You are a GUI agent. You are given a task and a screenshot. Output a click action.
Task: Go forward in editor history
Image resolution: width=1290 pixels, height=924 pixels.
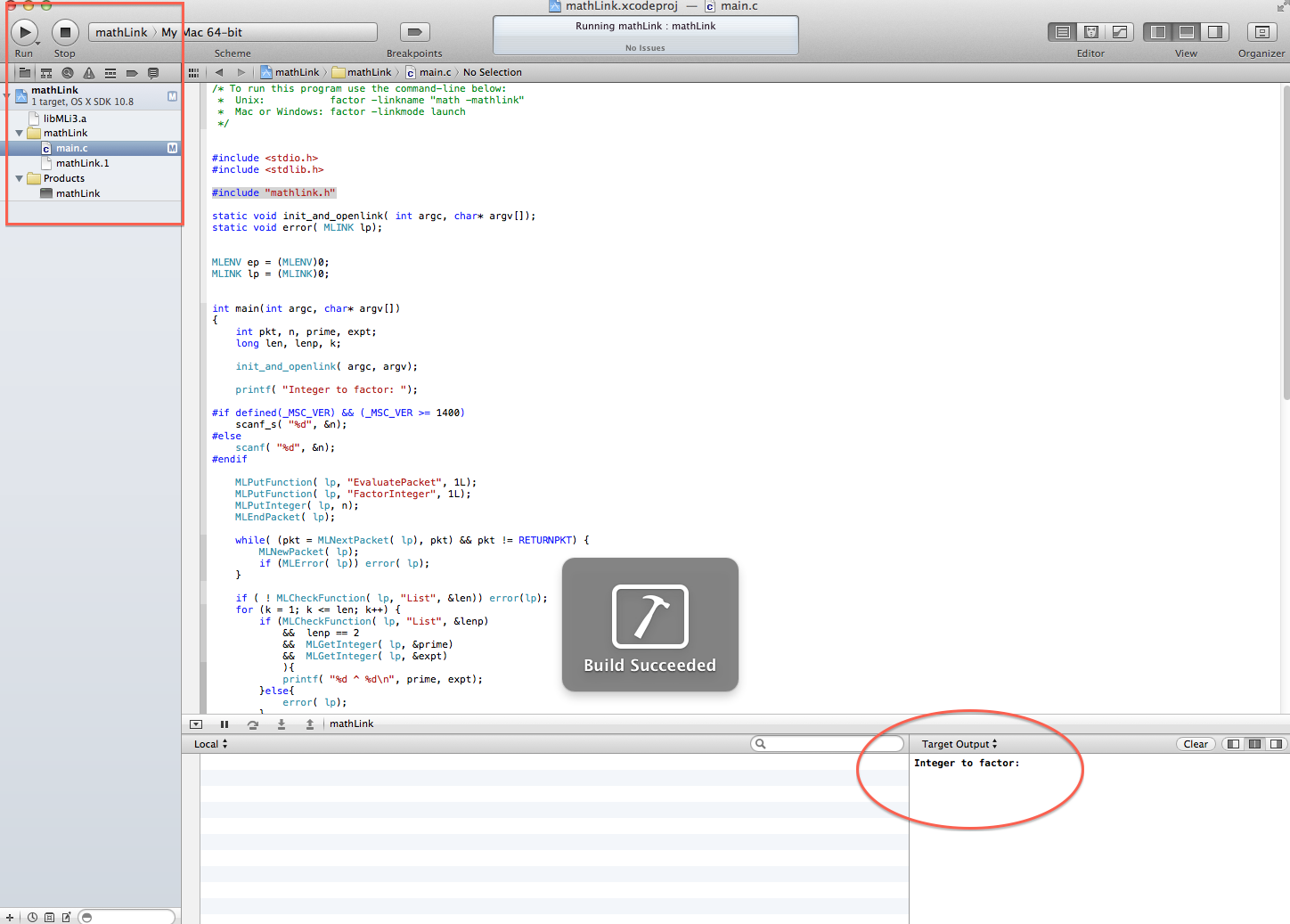[241, 72]
